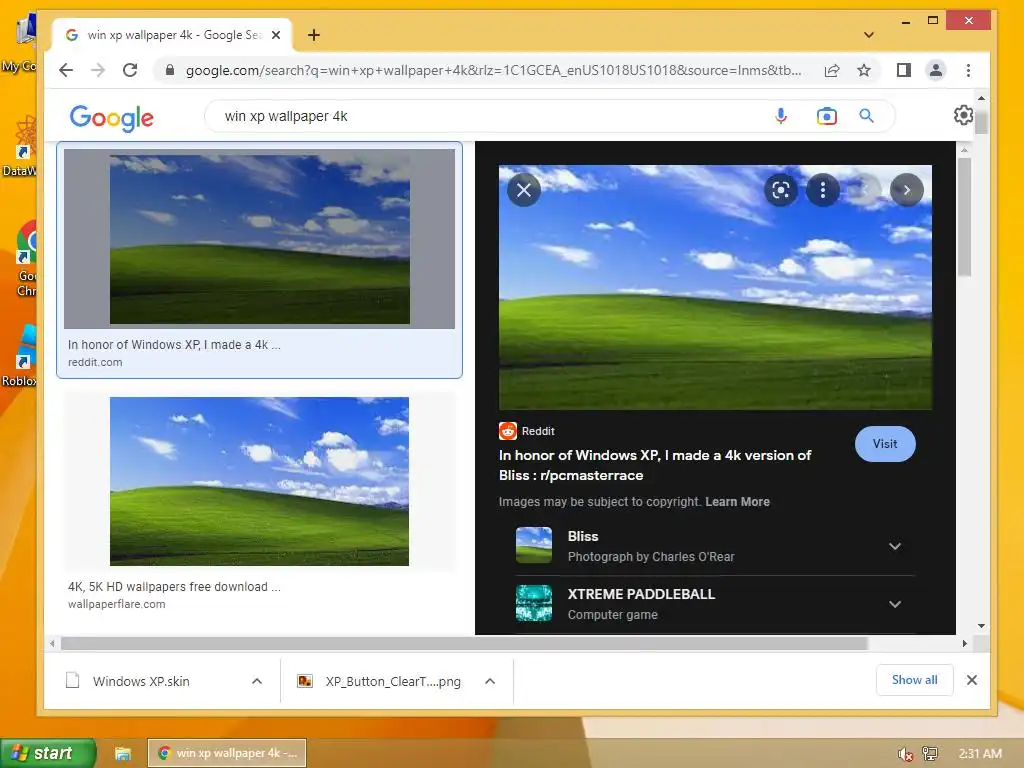Reload the current page
Image resolution: width=1024 pixels, height=768 pixels.
click(130, 70)
